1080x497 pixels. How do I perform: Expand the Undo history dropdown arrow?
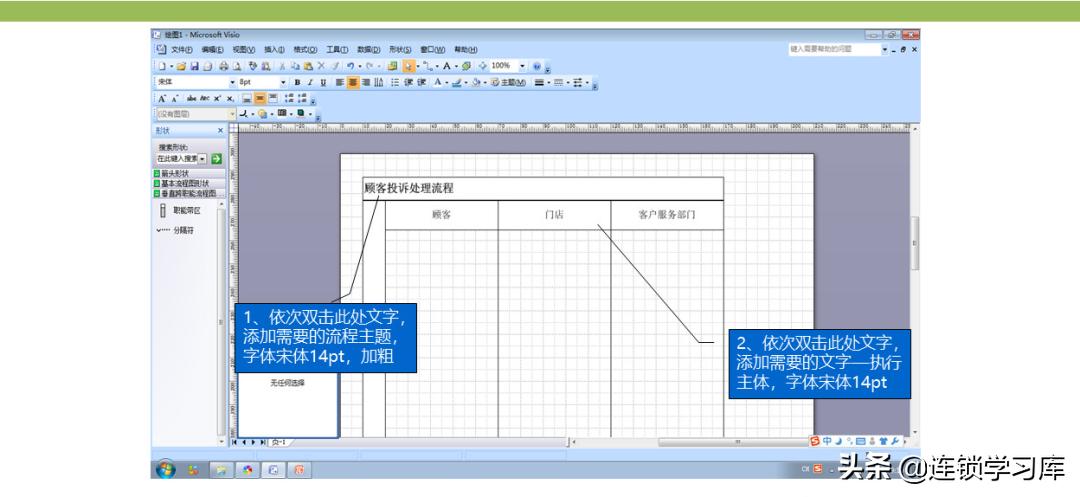(360, 66)
